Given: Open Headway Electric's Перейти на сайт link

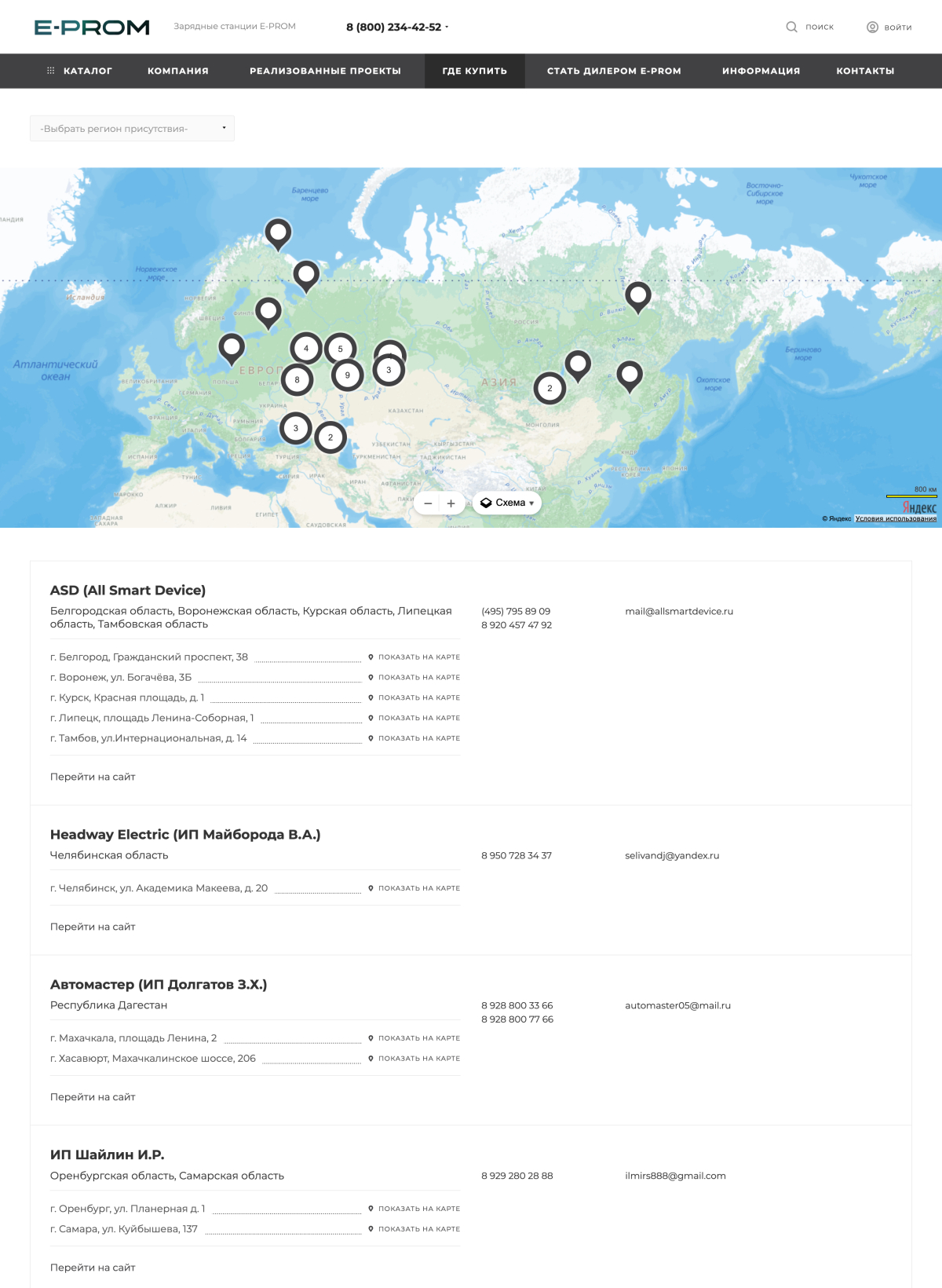Looking at the screenshot, I should pos(93,928).
